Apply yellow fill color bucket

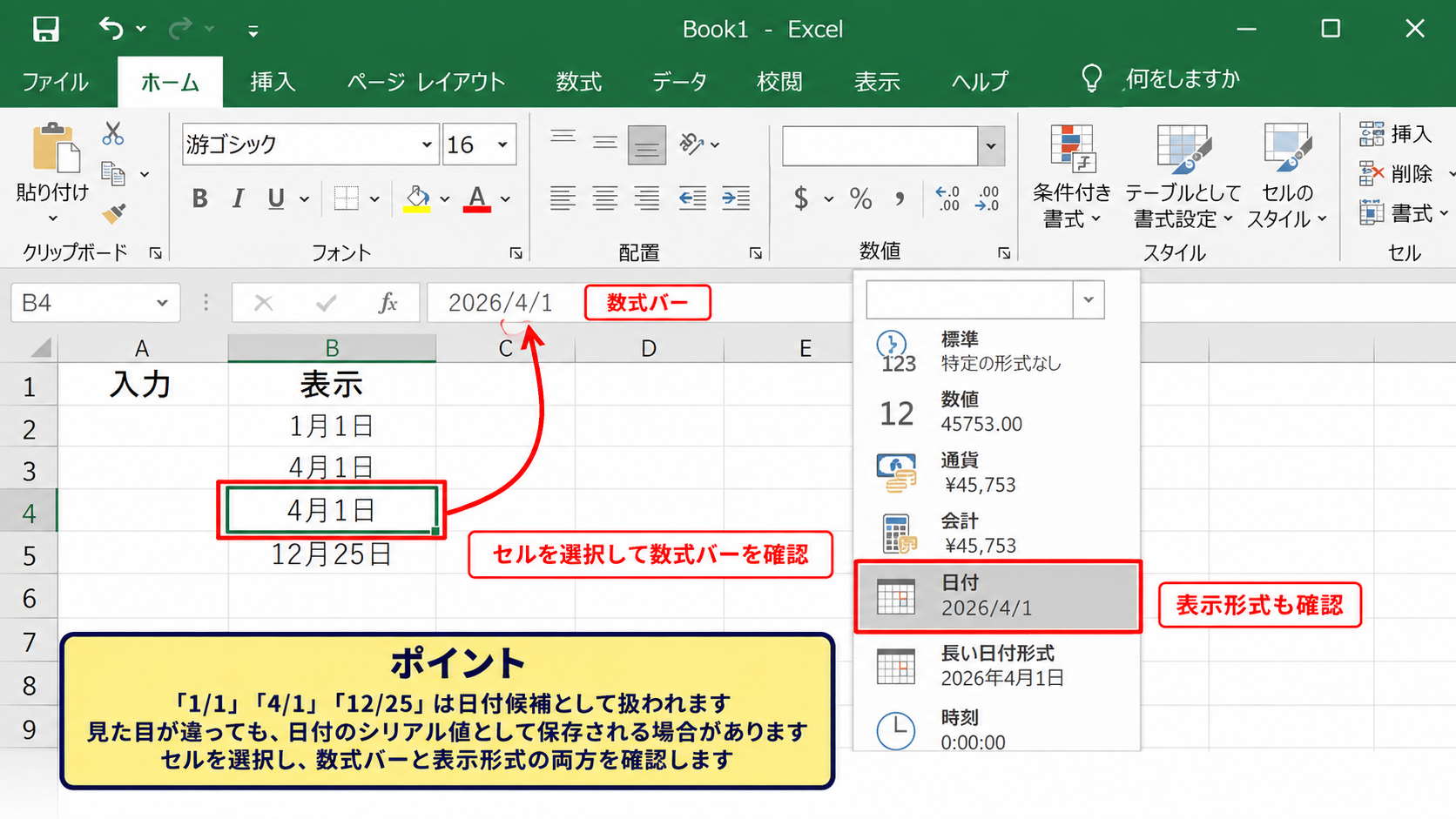tap(417, 198)
